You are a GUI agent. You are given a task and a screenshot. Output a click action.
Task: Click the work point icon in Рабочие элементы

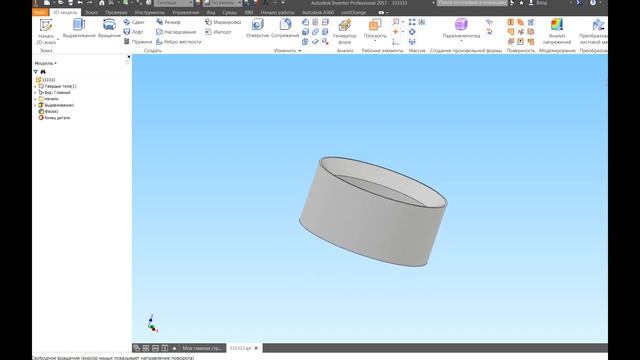(x=396, y=32)
